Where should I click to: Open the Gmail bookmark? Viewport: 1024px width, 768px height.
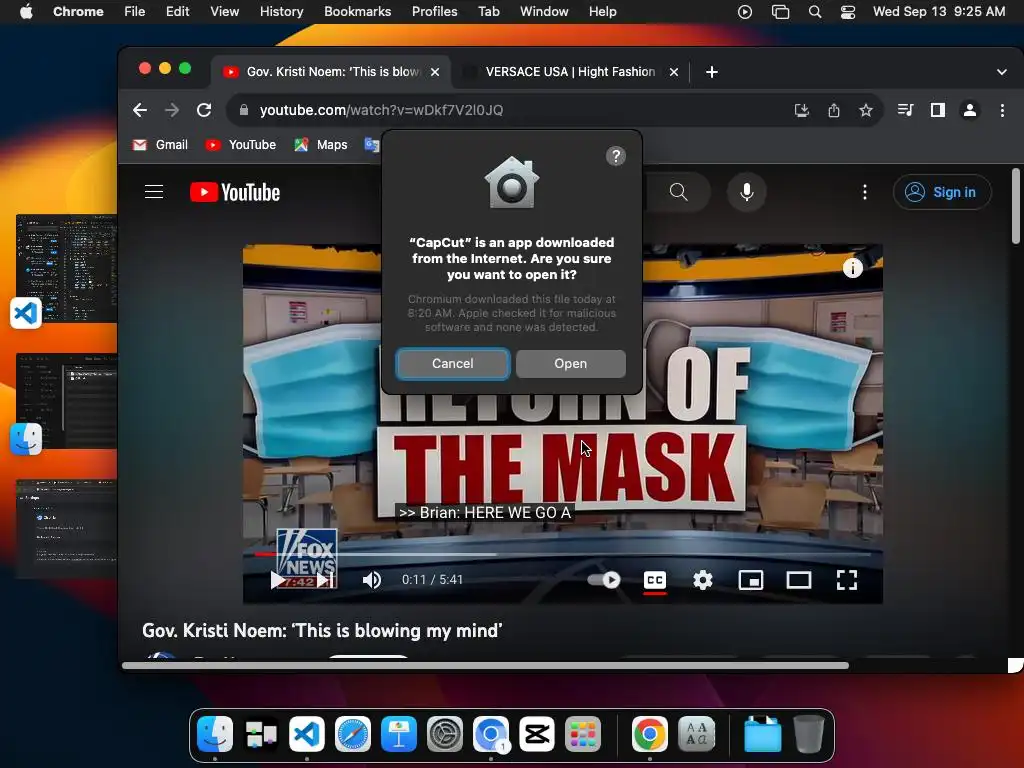click(x=160, y=145)
